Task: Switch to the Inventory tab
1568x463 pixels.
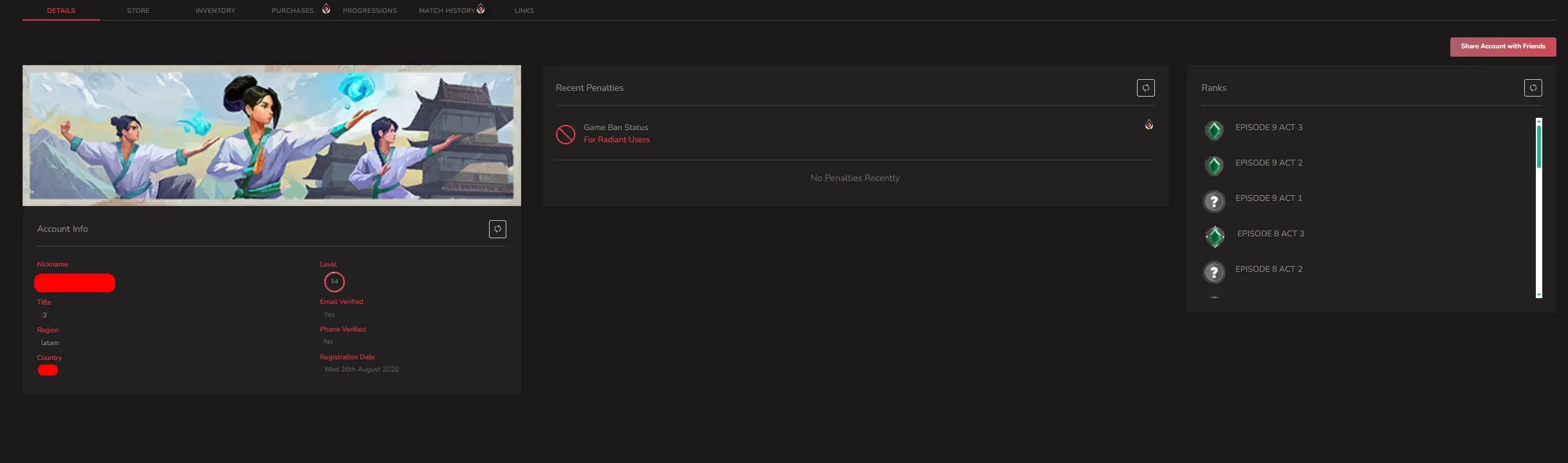Action: click(x=216, y=10)
